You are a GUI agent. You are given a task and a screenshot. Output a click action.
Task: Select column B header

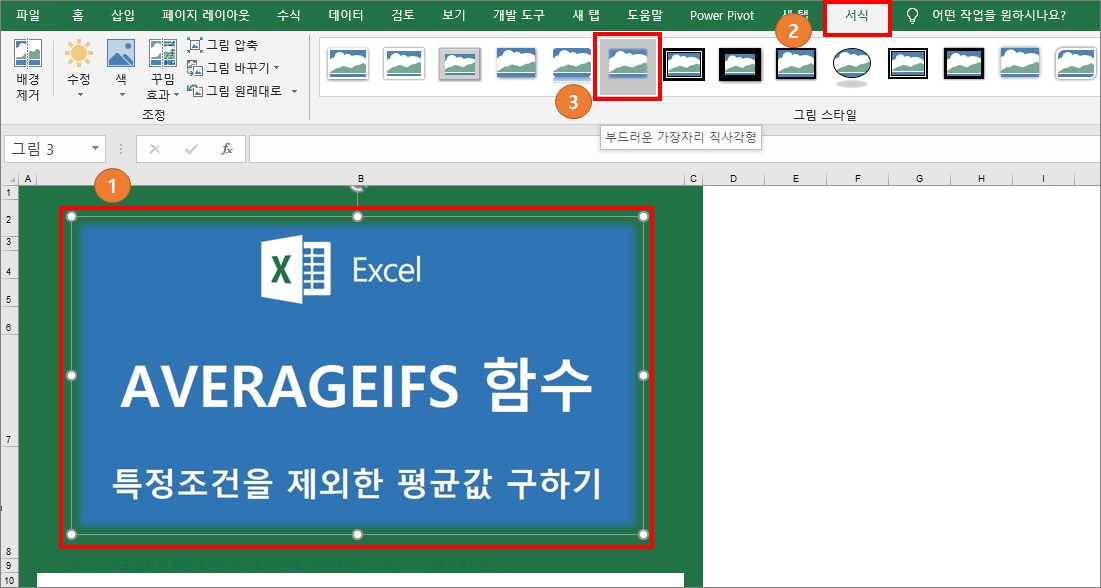360,179
